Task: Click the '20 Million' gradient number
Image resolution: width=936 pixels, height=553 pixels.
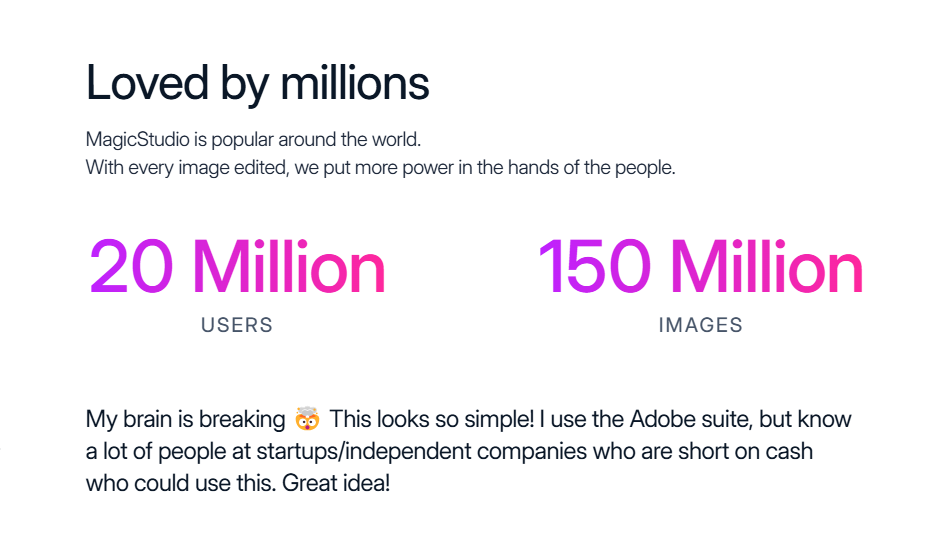Action: coord(237,266)
